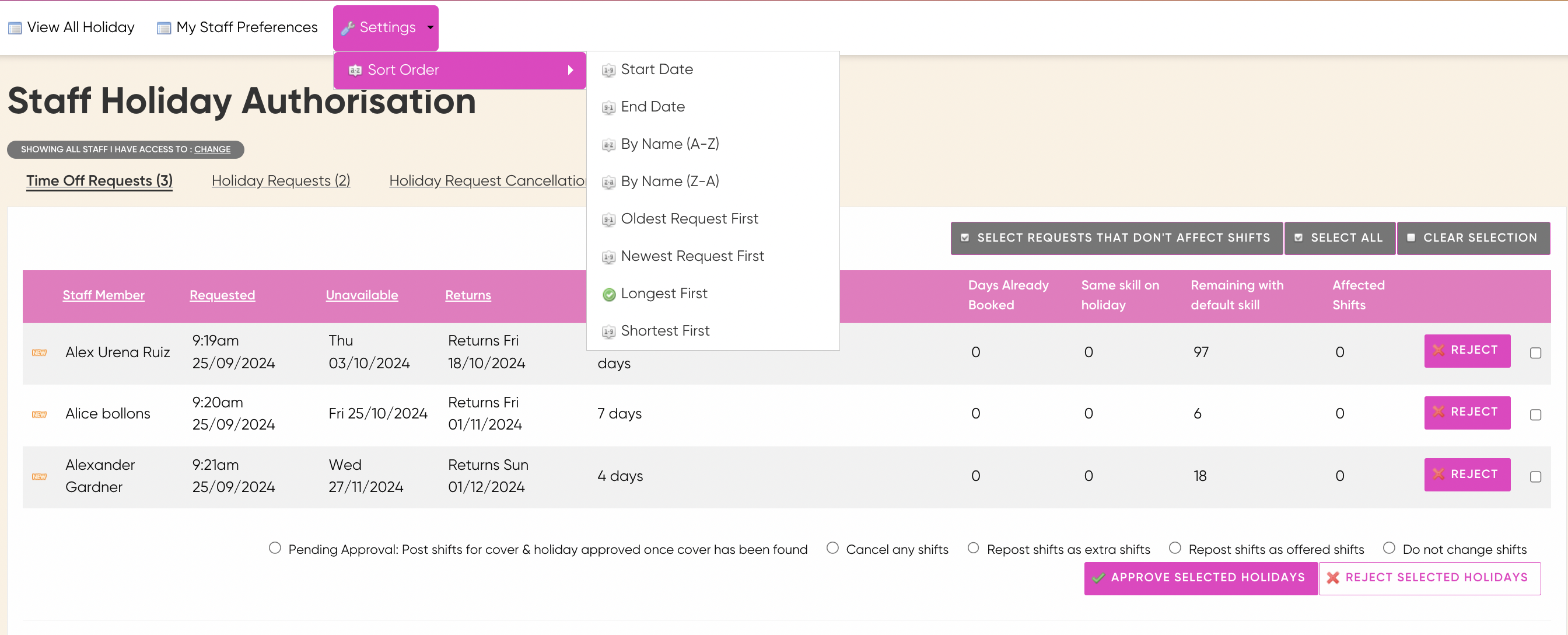
Task: Switch to the Holiday Requests (2) tab
Action: [x=281, y=181]
